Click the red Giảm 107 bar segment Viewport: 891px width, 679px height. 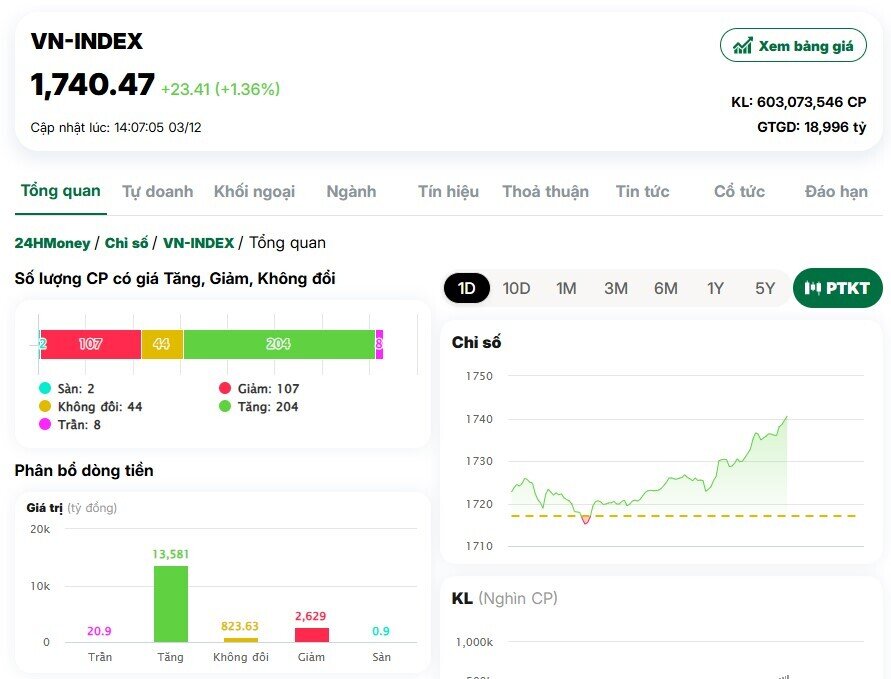click(x=90, y=344)
